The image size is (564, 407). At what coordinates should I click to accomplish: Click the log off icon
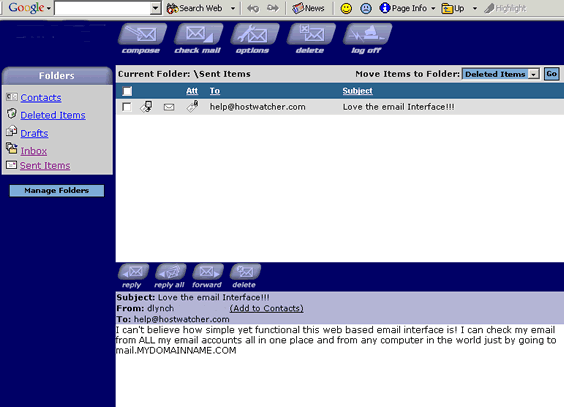coord(367,34)
